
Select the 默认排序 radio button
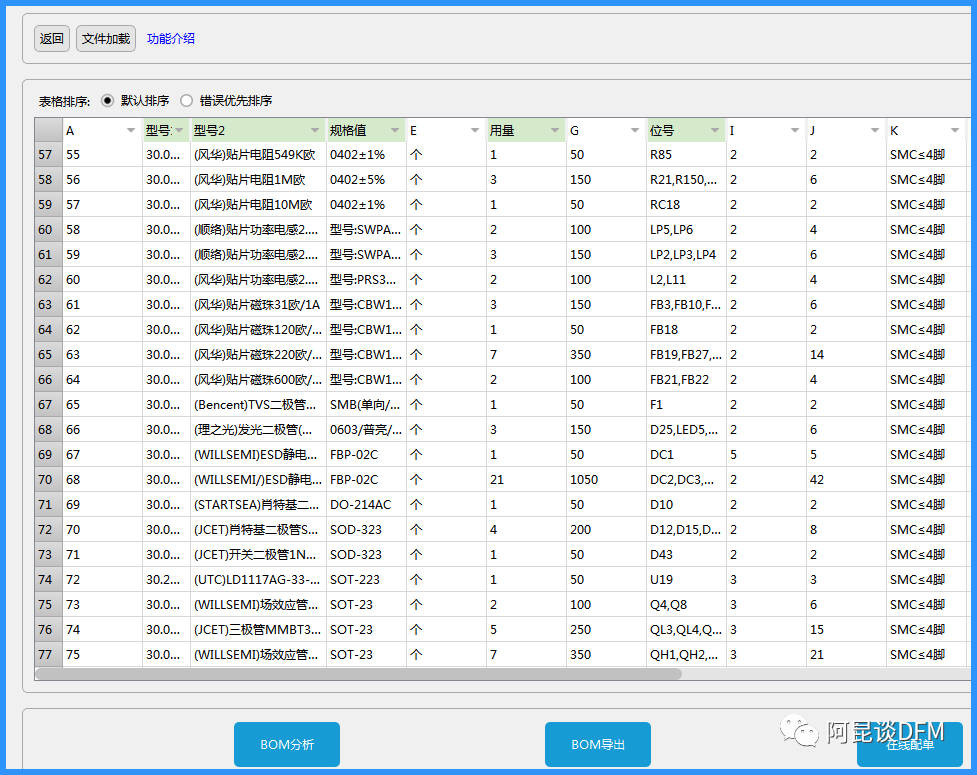coord(107,100)
